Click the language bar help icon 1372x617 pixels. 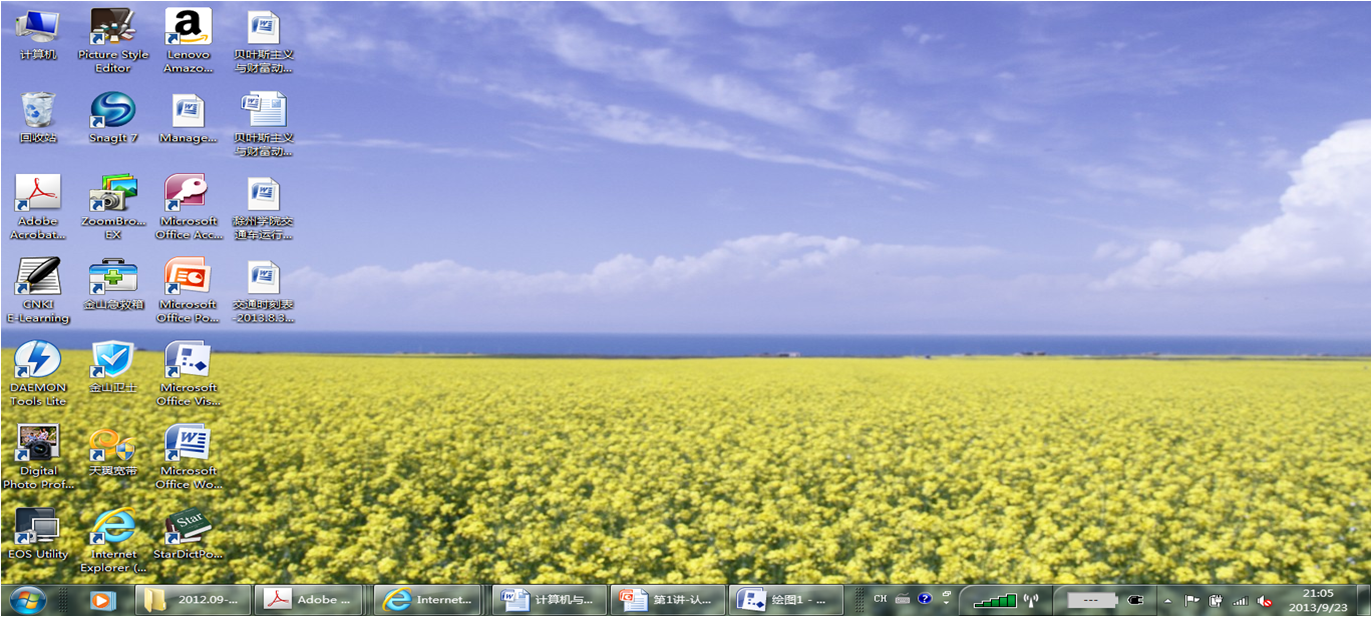(x=925, y=599)
